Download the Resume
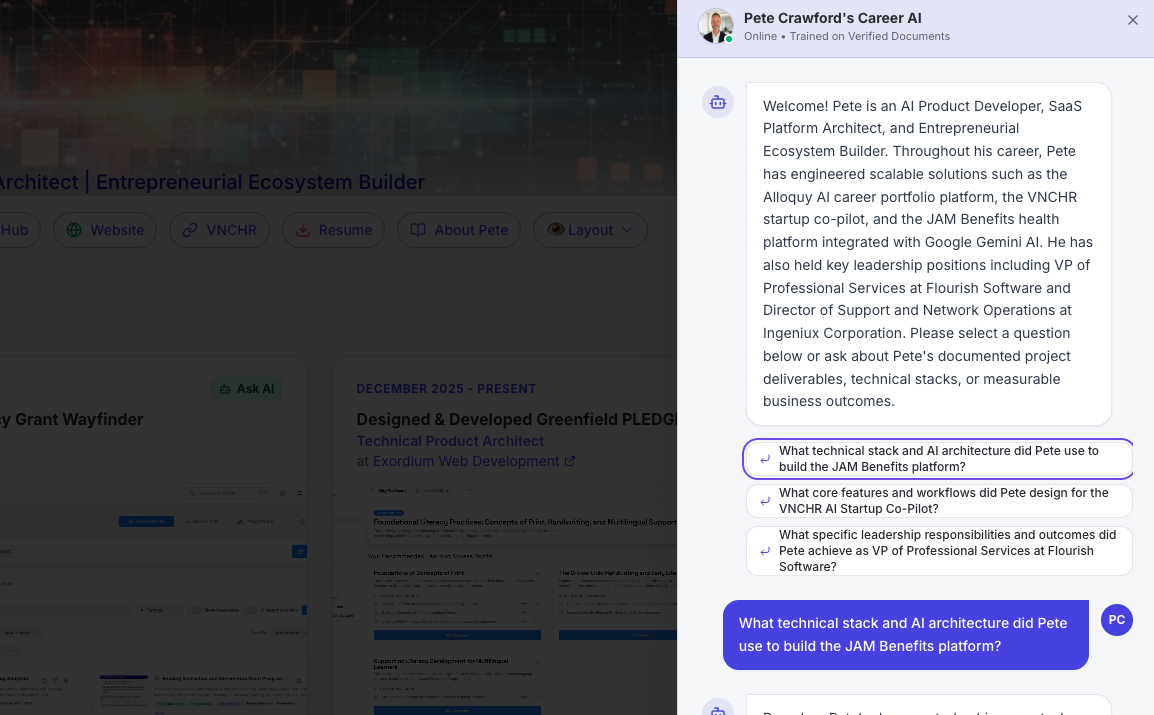The width and height of the screenshot is (1154, 715). tap(333, 230)
